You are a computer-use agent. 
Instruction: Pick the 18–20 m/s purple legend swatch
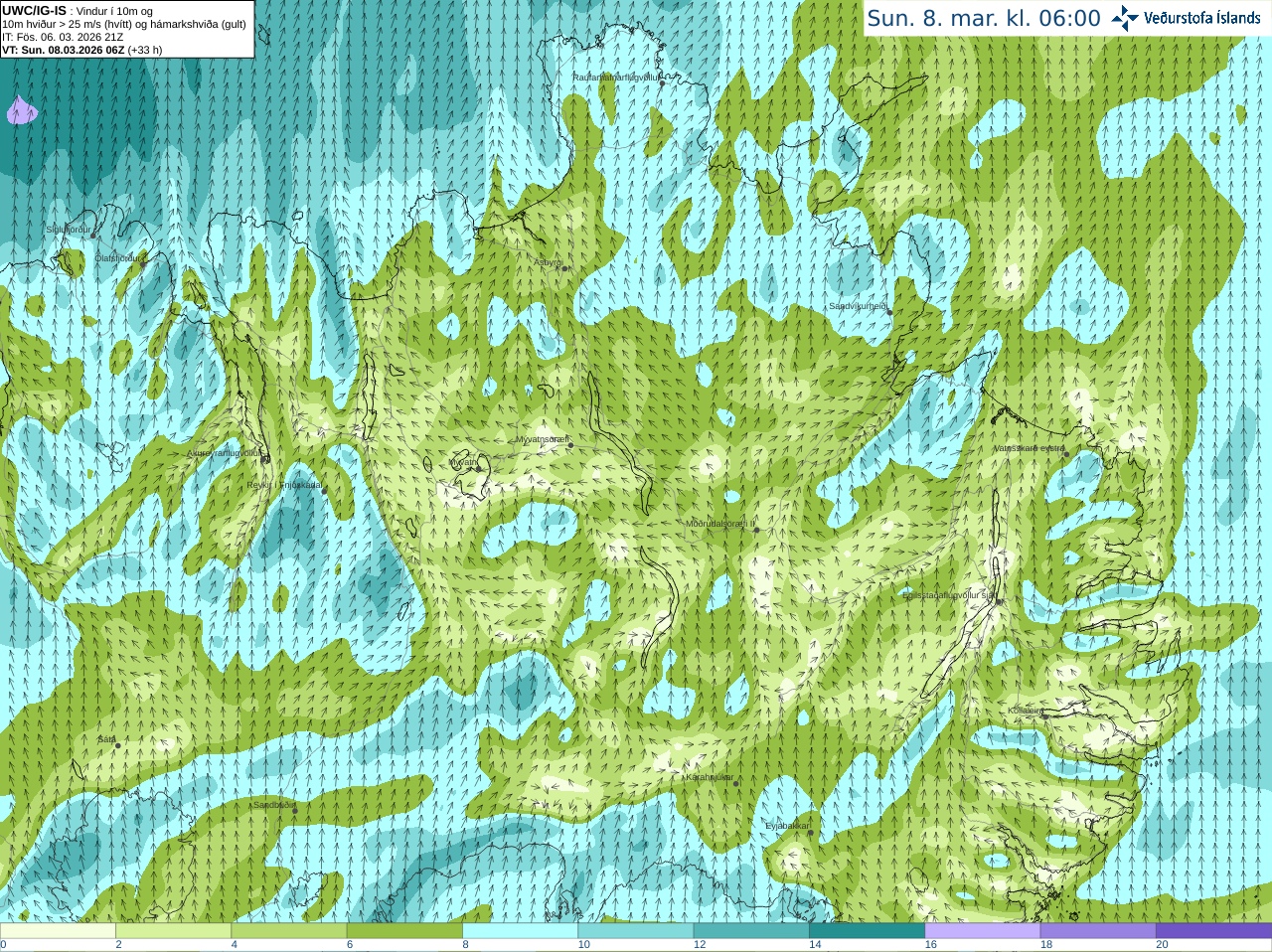tap(1098, 931)
